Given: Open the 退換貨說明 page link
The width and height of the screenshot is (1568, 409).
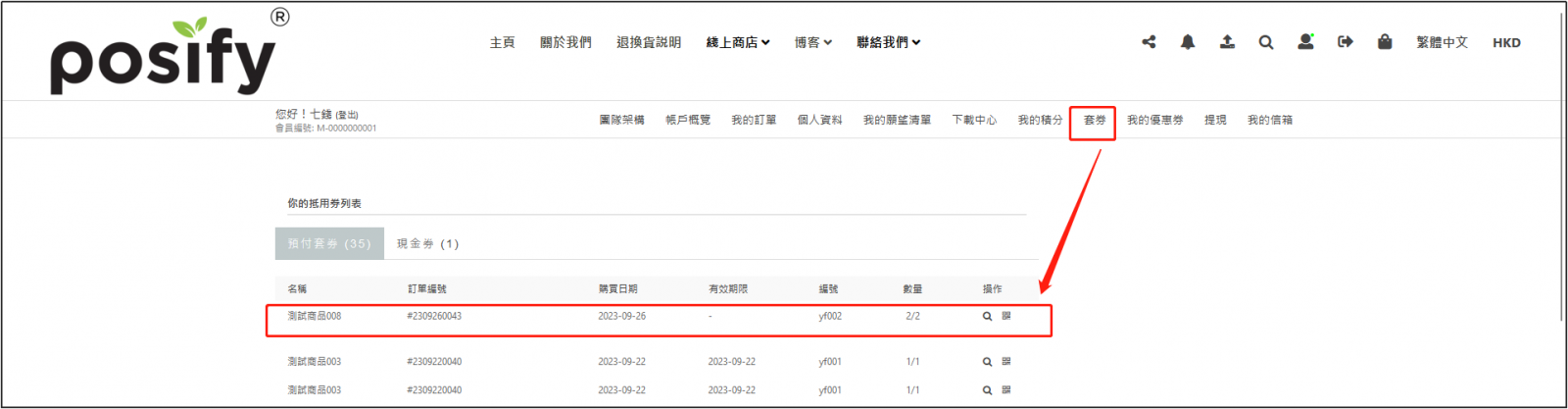Looking at the screenshot, I should click(x=648, y=42).
